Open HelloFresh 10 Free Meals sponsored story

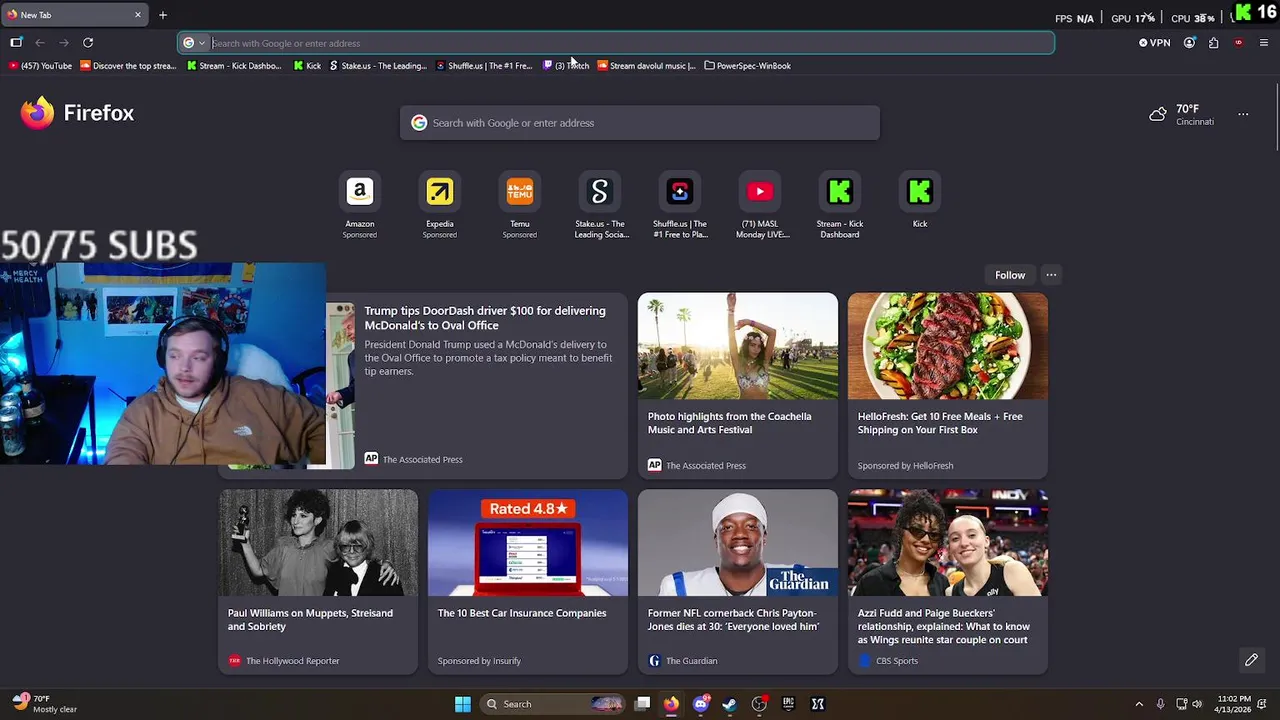(x=940, y=423)
